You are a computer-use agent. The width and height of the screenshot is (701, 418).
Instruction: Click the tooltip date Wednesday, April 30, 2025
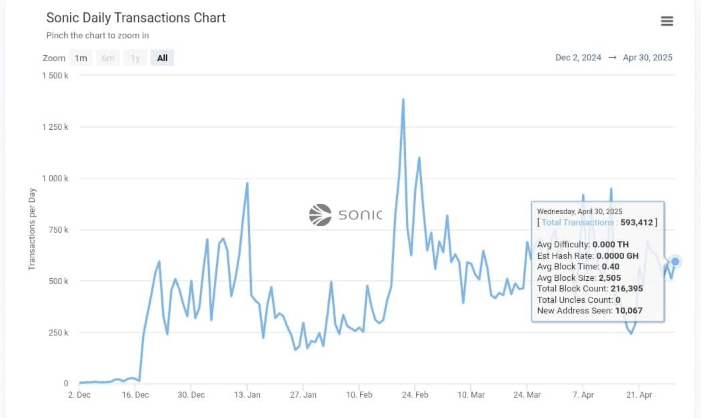tap(579, 211)
